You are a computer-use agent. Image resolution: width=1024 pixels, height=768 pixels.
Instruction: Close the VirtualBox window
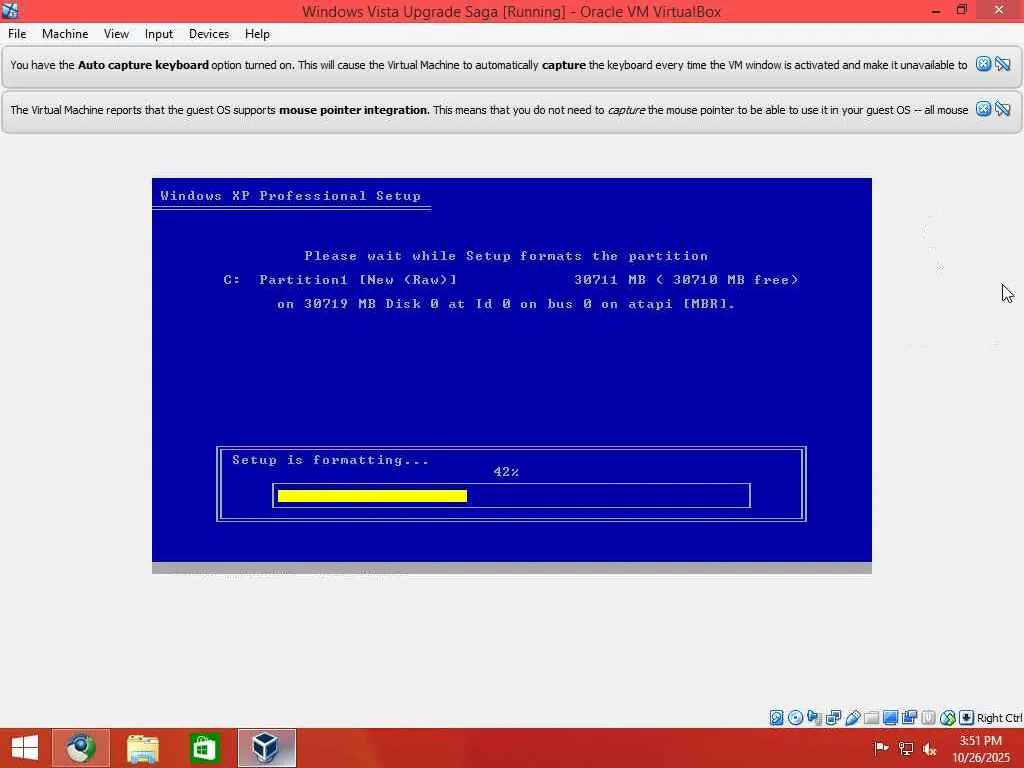(999, 10)
